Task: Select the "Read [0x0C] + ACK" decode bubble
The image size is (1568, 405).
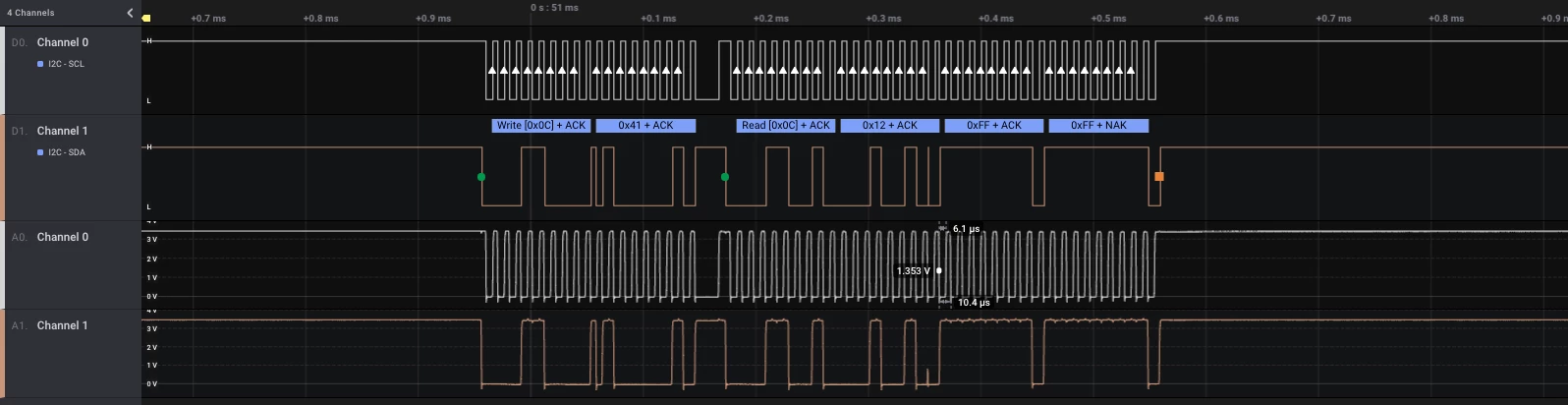Action: pos(785,126)
